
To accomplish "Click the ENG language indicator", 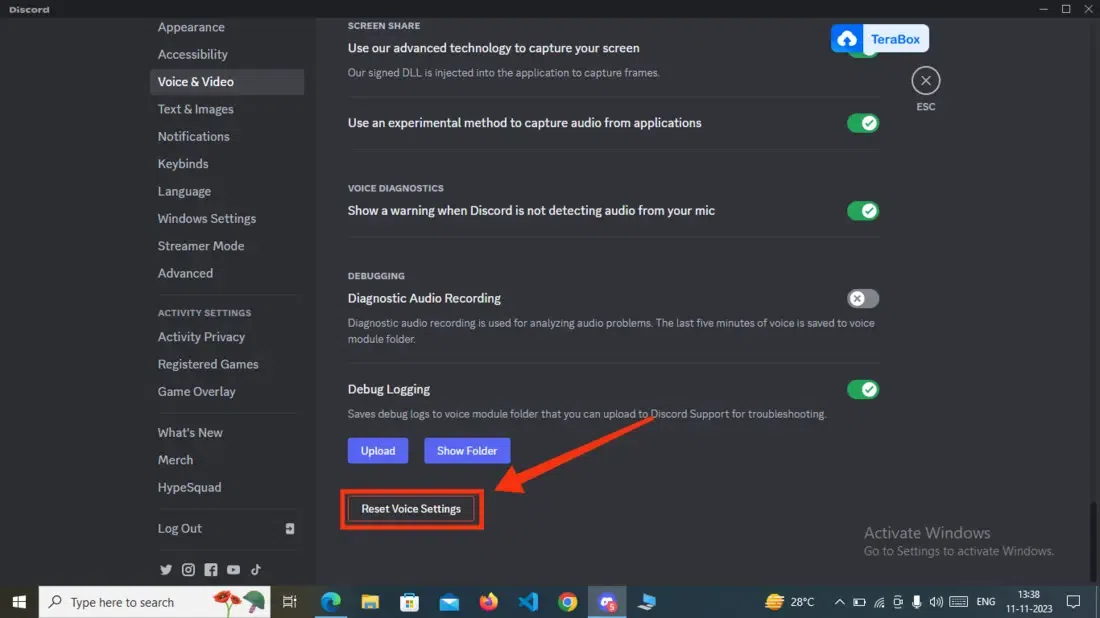I will pyautogui.click(x=986, y=602).
